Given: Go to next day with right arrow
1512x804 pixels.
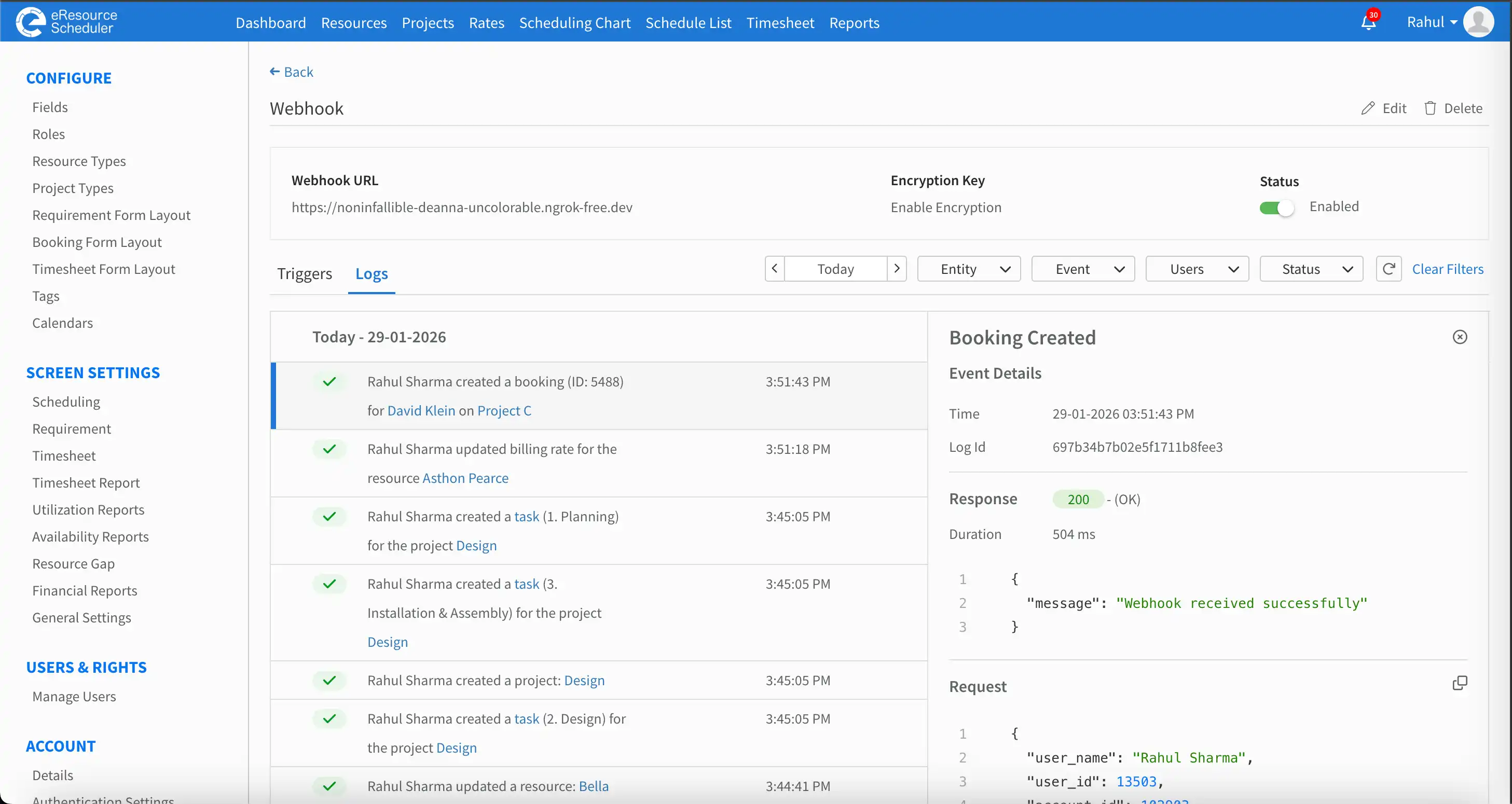Looking at the screenshot, I should click(897, 269).
